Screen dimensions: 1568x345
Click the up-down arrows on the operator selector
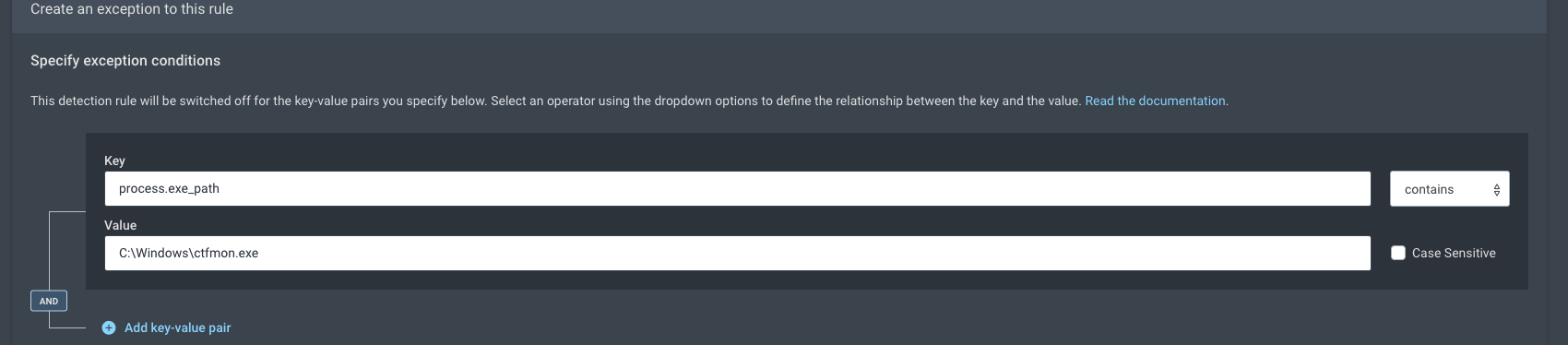click(1496, 189)
